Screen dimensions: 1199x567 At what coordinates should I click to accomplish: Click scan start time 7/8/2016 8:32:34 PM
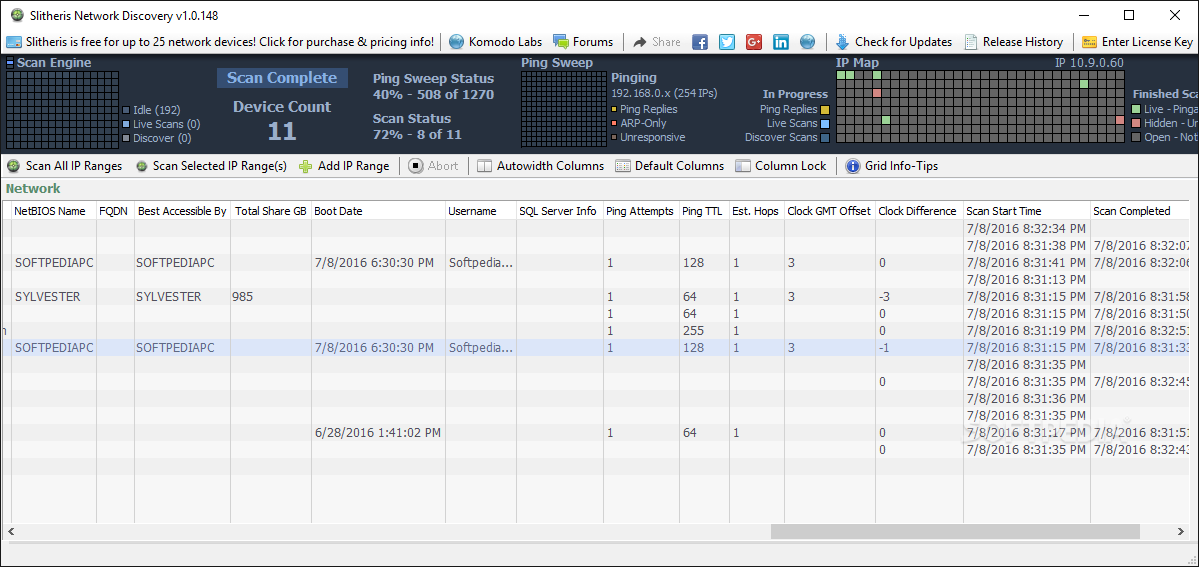tap(1026, 229)
